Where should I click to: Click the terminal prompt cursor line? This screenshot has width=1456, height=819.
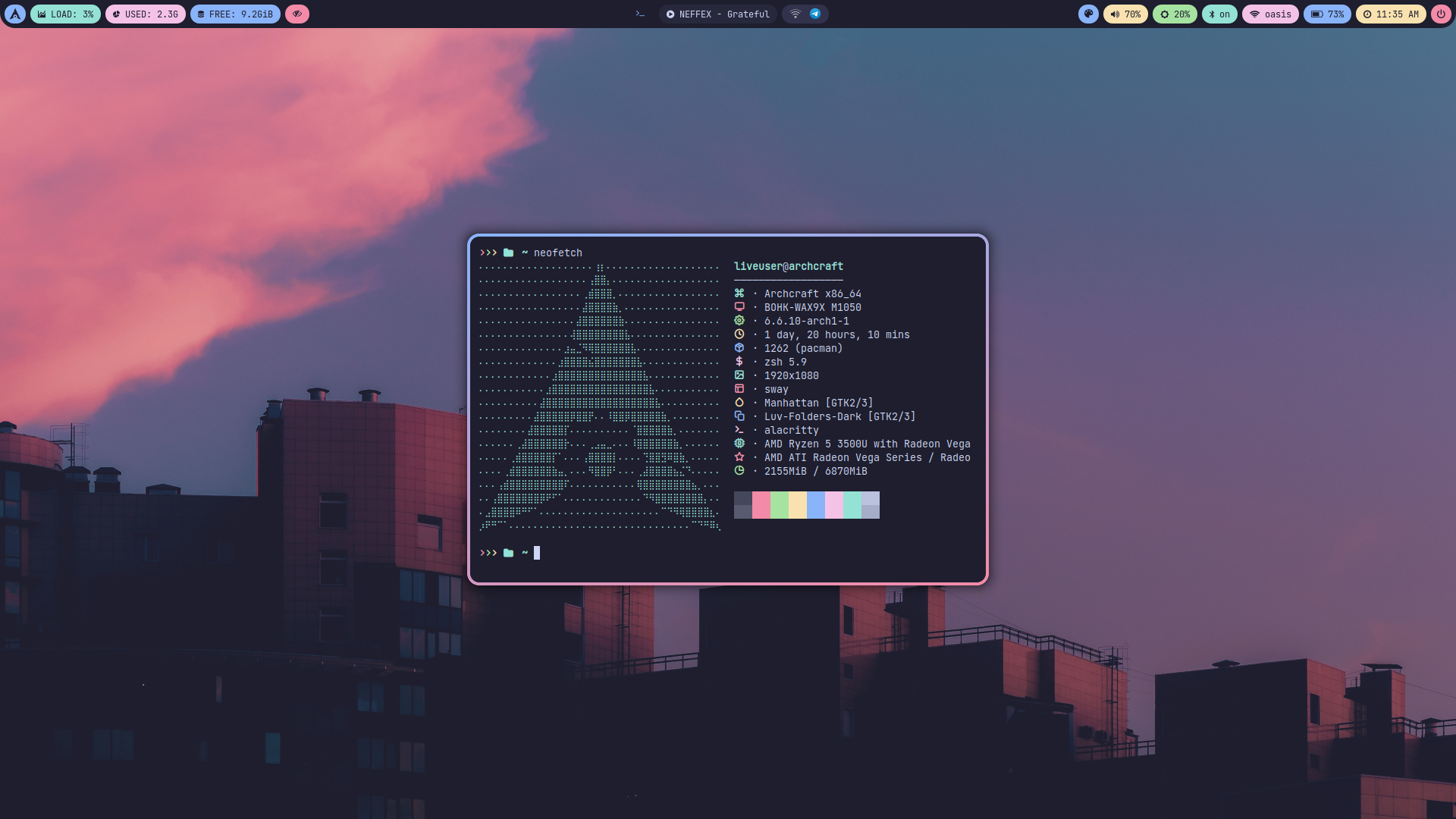537,553
